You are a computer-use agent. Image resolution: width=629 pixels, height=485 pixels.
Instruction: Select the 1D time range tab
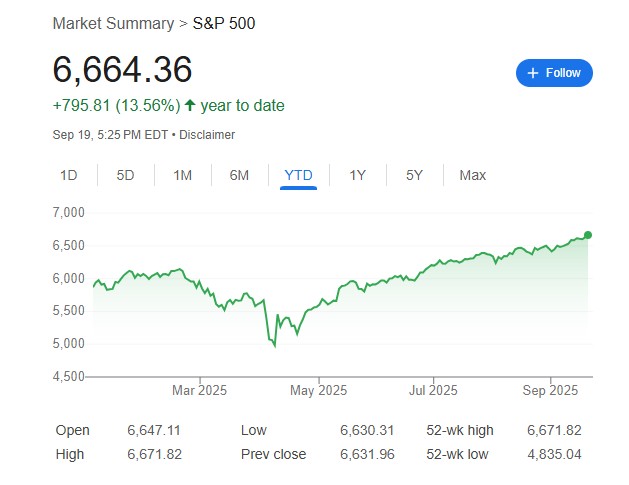pos(68,175)
